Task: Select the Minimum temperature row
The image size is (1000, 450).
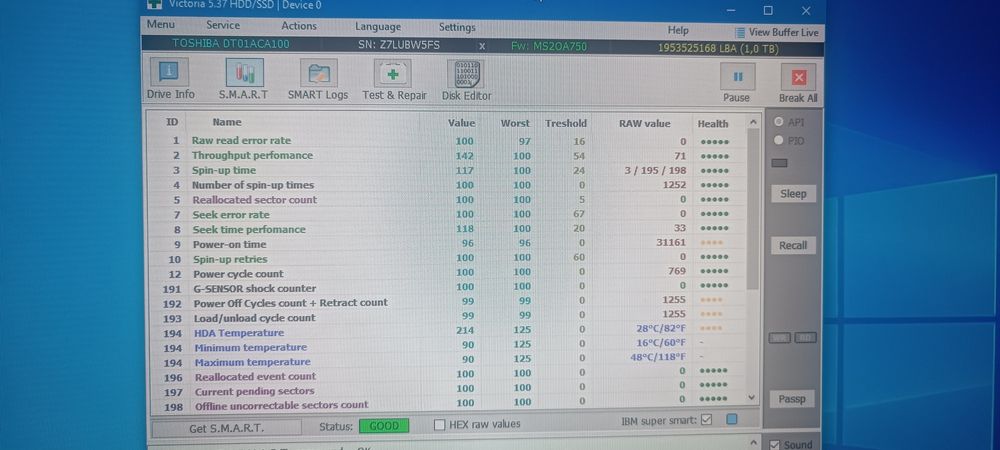Action: coord(449,347)
